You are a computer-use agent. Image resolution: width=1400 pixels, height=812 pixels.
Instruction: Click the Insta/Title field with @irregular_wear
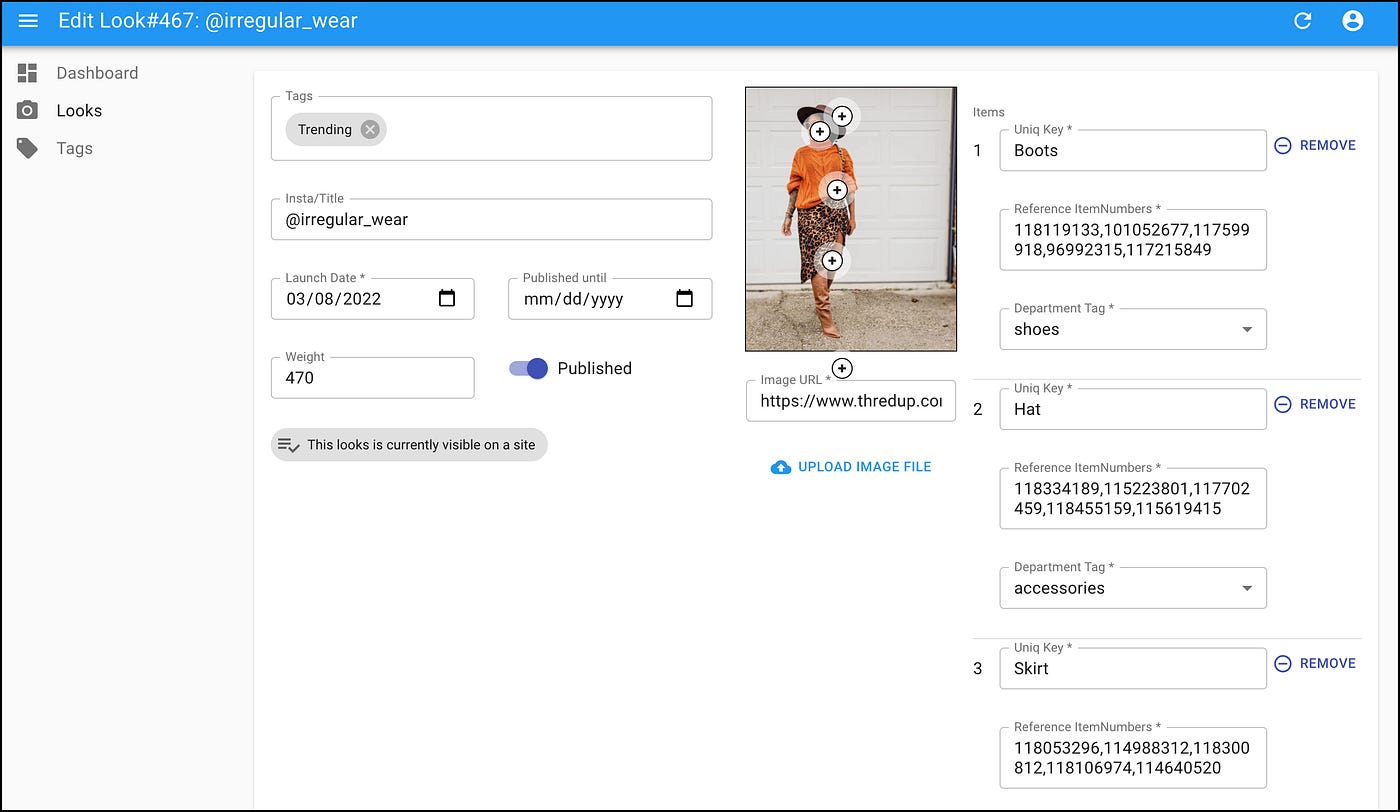click(491, 219)
